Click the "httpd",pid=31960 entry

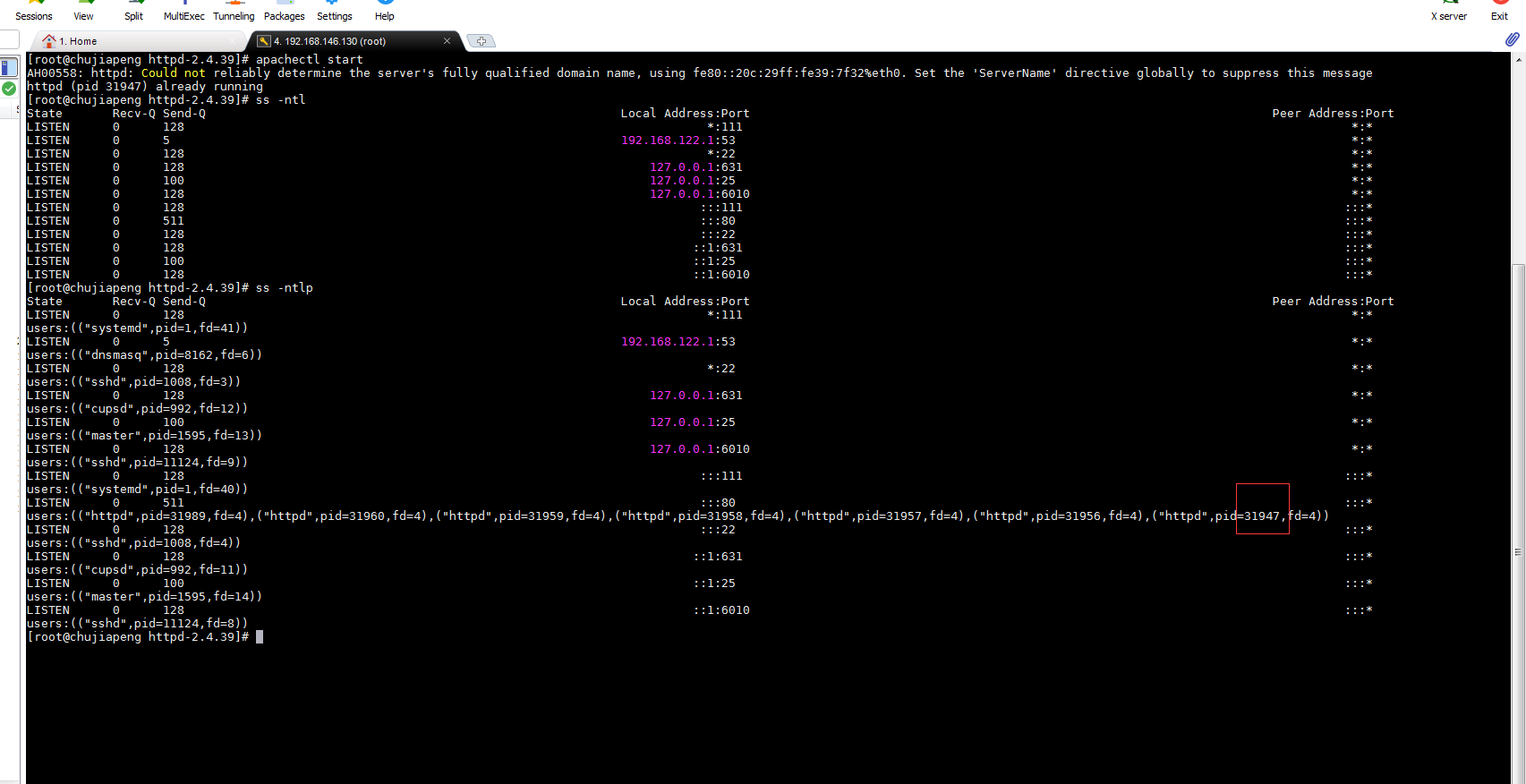[342, 516]
